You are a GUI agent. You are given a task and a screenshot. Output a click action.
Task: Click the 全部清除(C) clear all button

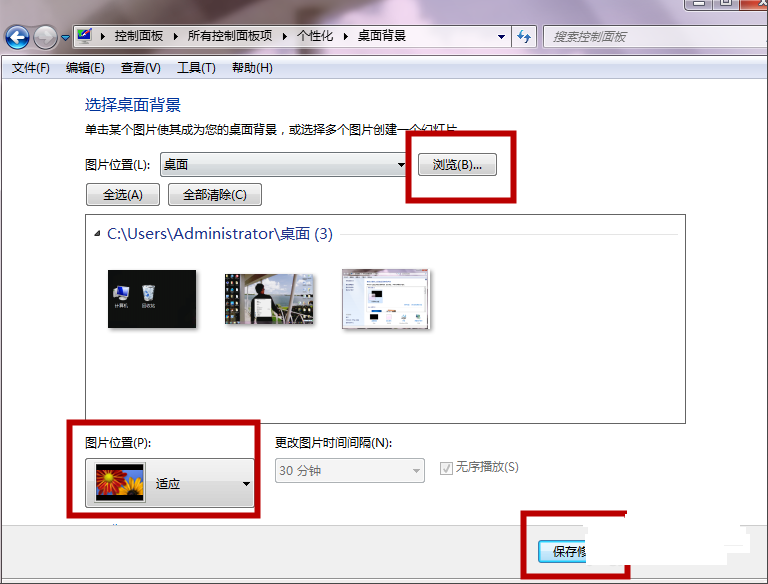pos(214,194)
